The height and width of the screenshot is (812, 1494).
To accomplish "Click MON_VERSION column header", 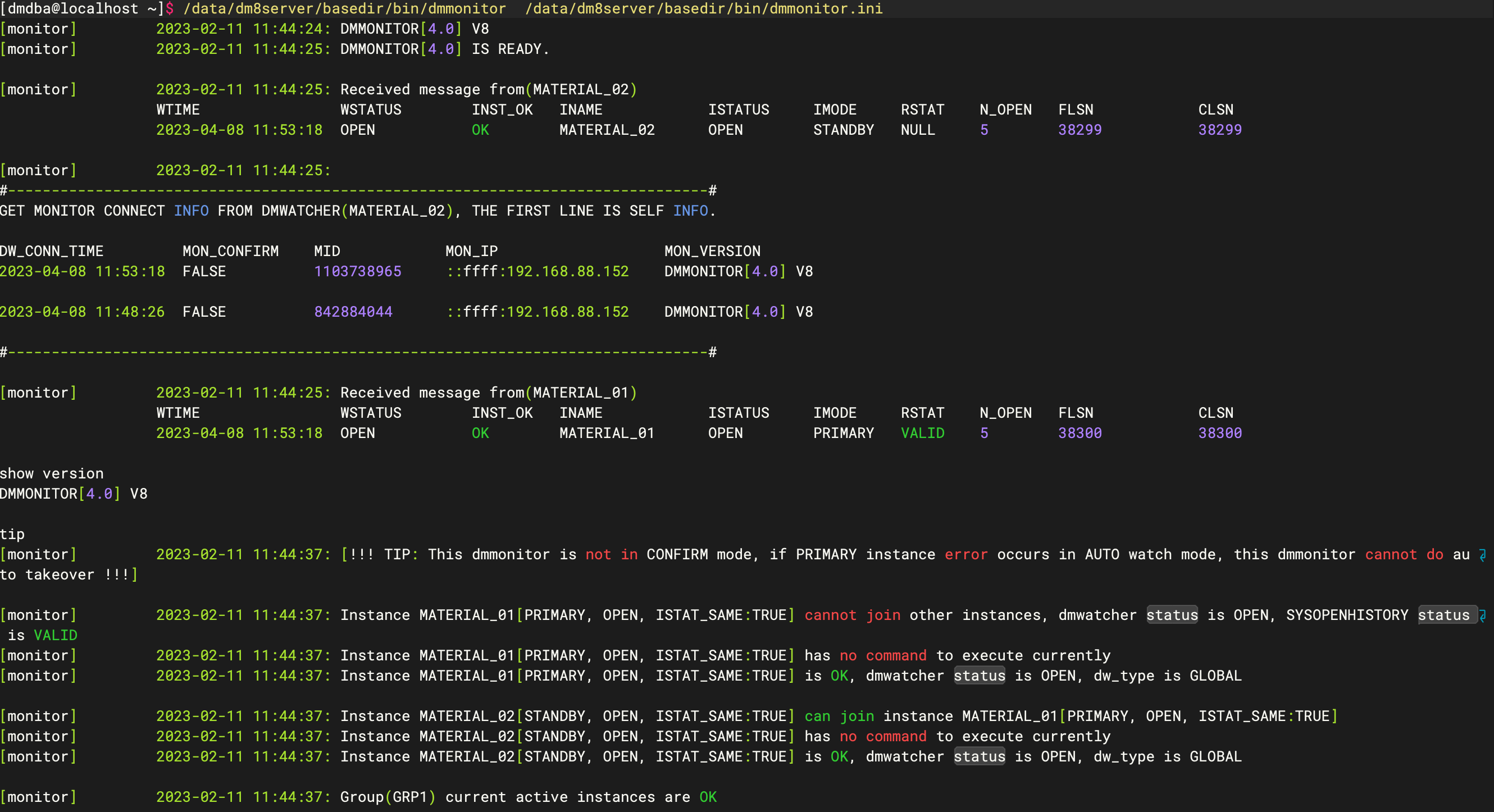I will pos(712,251).
